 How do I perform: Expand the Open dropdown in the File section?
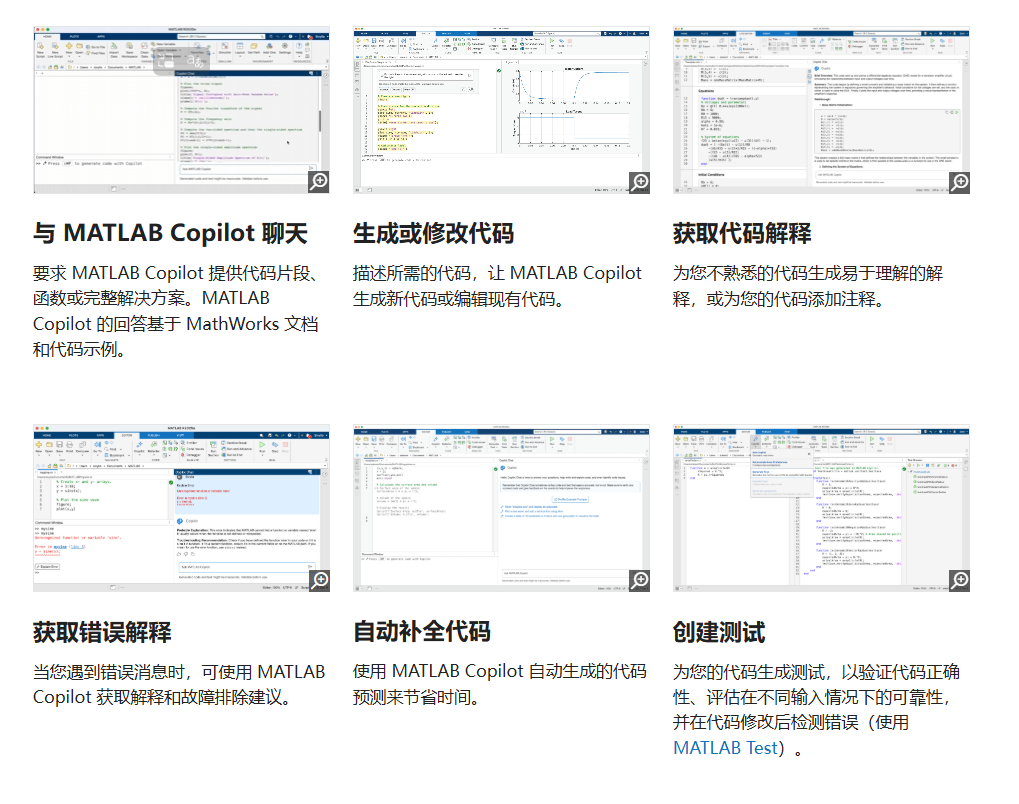78,55
